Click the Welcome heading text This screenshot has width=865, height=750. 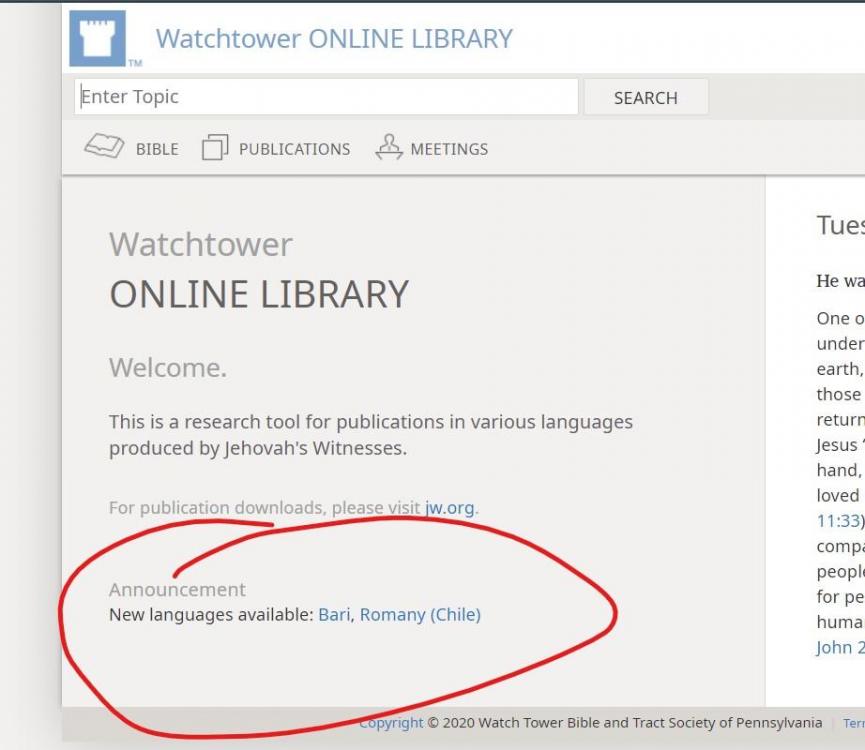click(168, 368)
